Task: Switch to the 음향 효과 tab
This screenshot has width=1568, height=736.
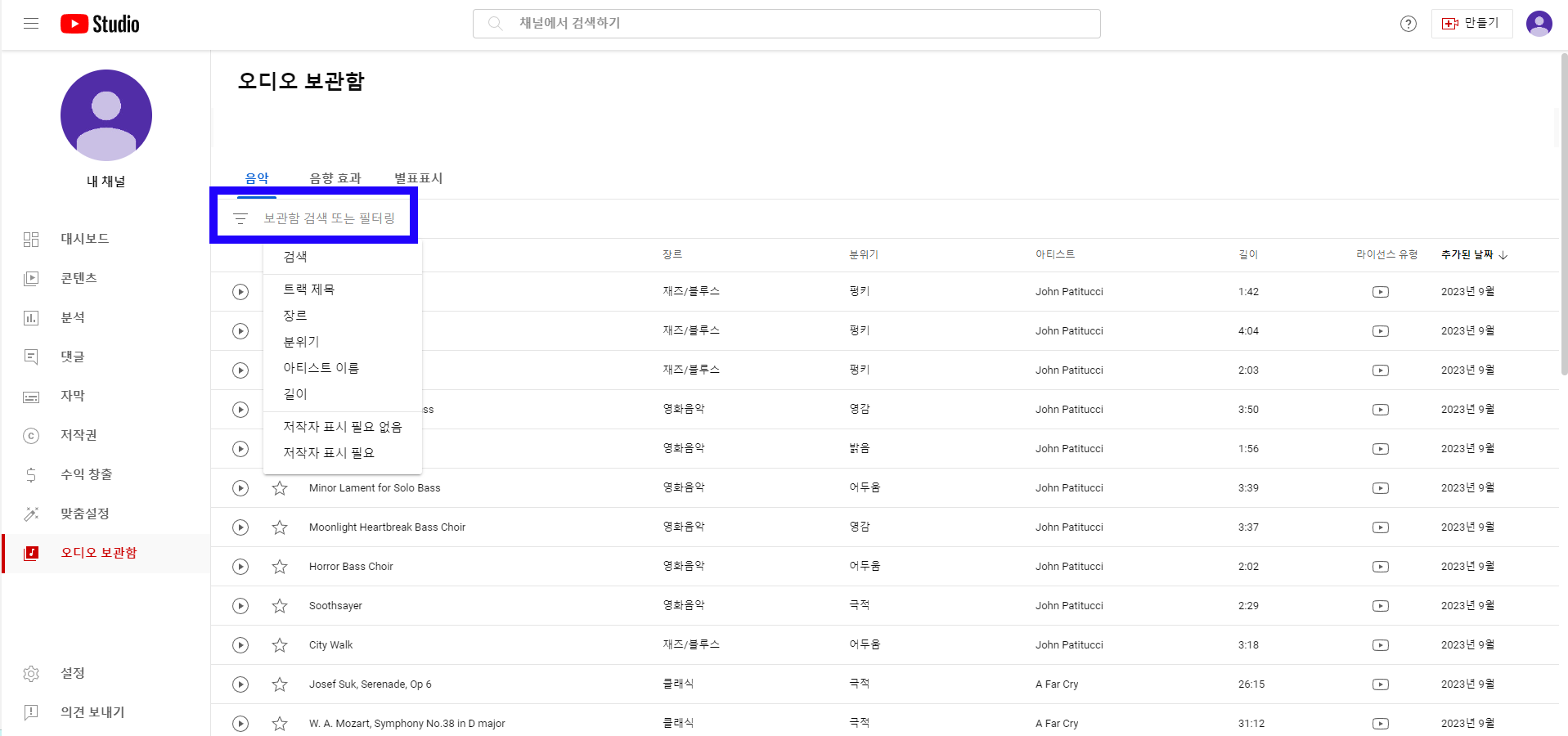Action: point(335,178)
